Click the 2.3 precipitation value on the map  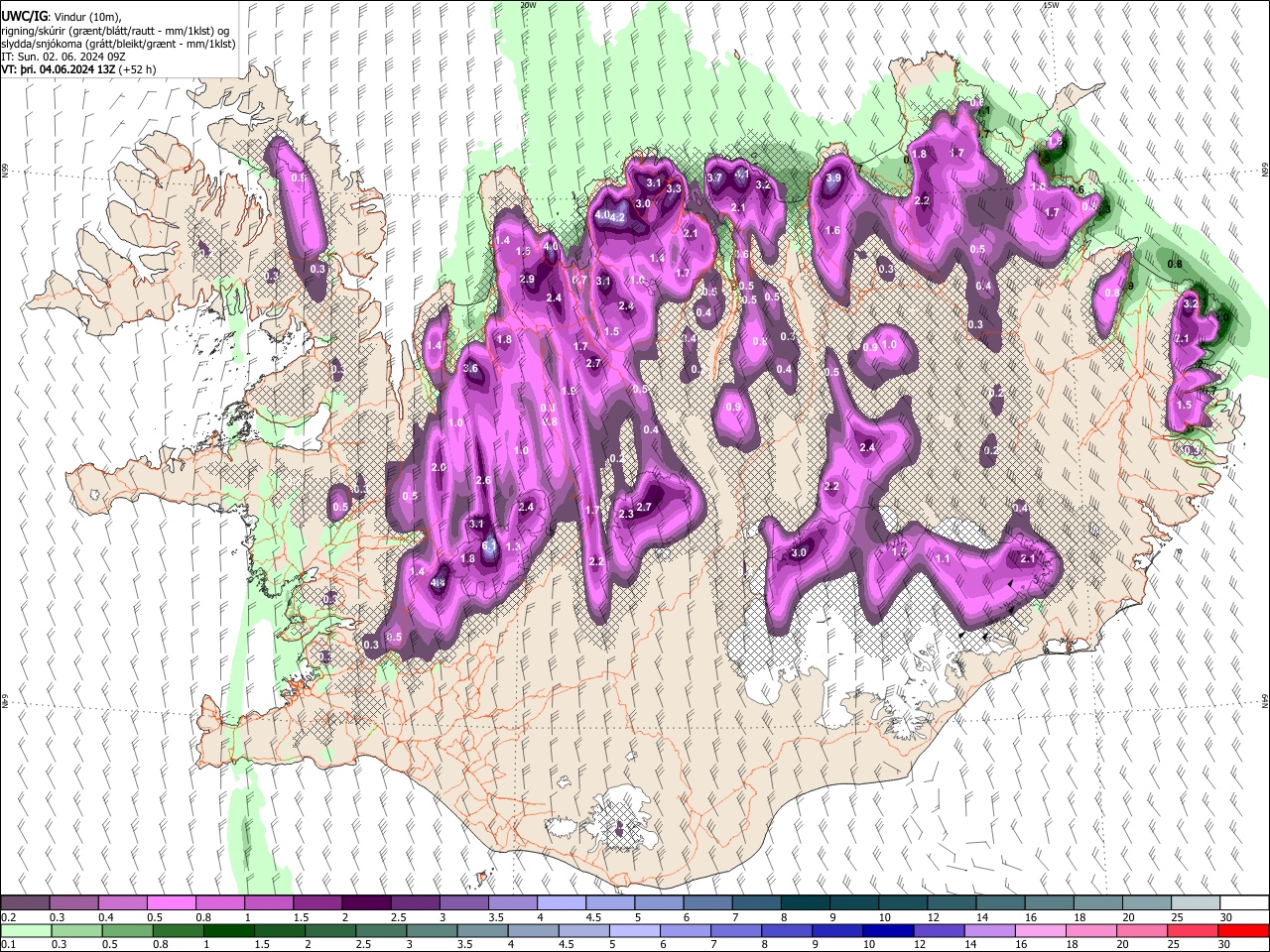click(x=626, y=515)
